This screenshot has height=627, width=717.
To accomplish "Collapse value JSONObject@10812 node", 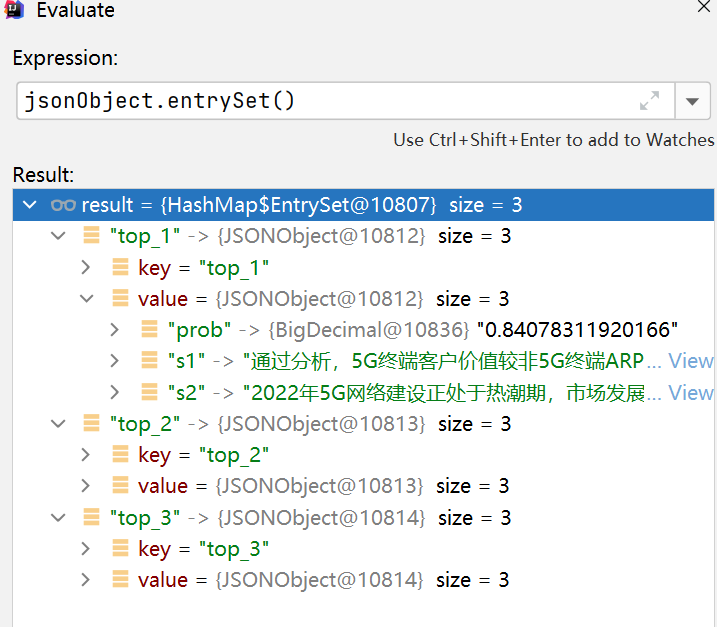I will click(86, 299).
